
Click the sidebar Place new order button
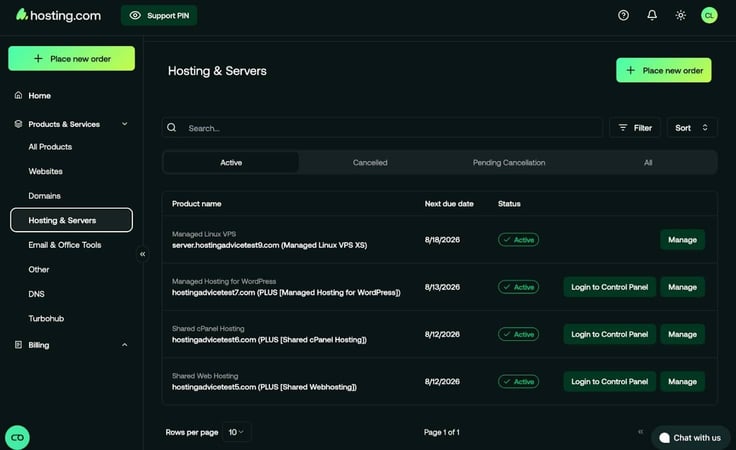pyautogui.click(x=71, y=59)
